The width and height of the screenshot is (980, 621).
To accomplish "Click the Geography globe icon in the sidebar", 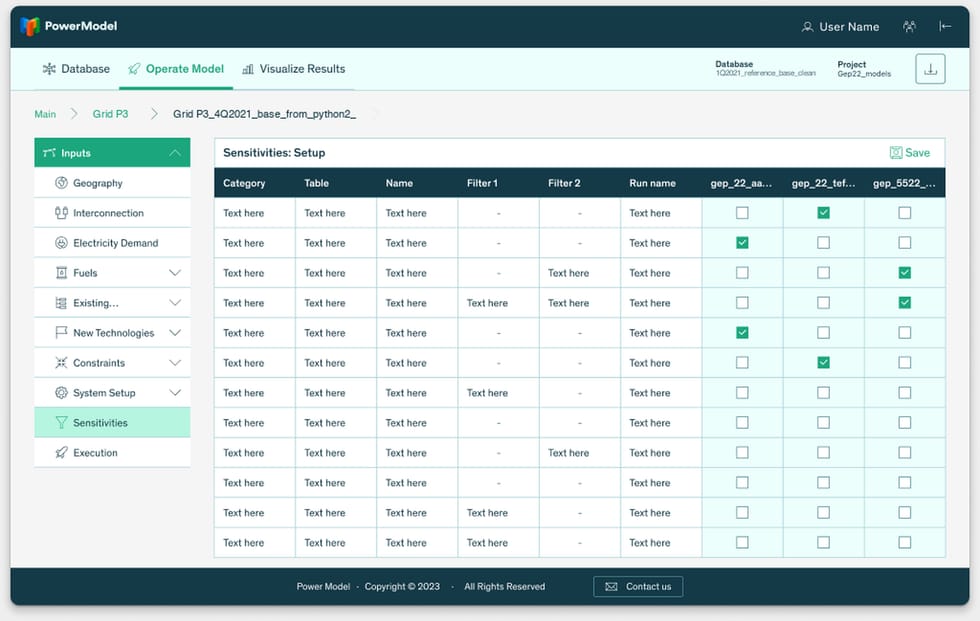I will 61,183.
